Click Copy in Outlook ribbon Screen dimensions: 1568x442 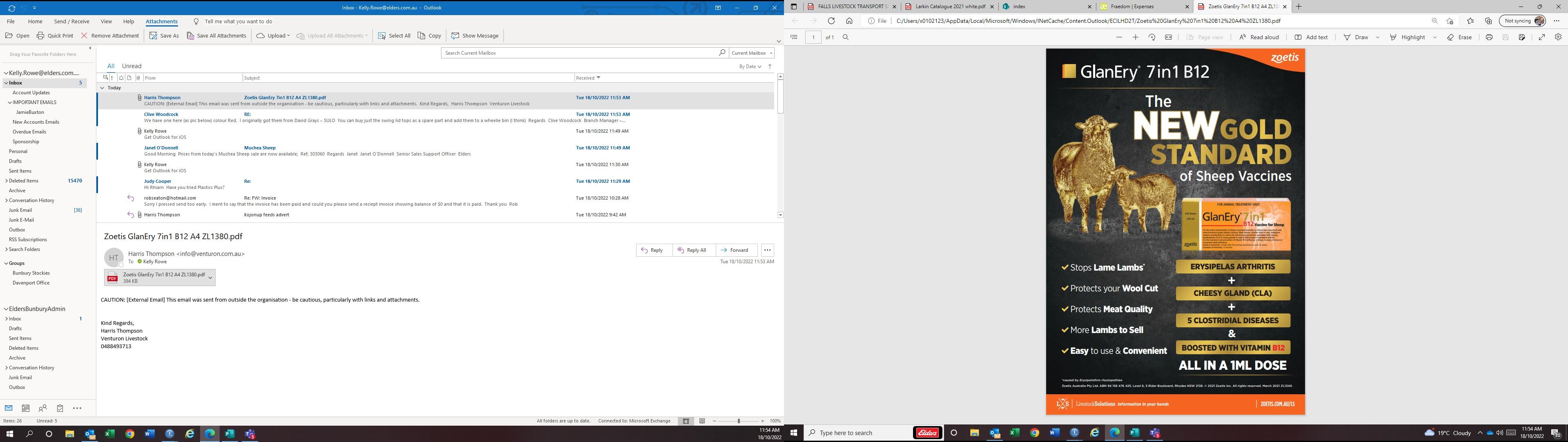tap(429, 36)
